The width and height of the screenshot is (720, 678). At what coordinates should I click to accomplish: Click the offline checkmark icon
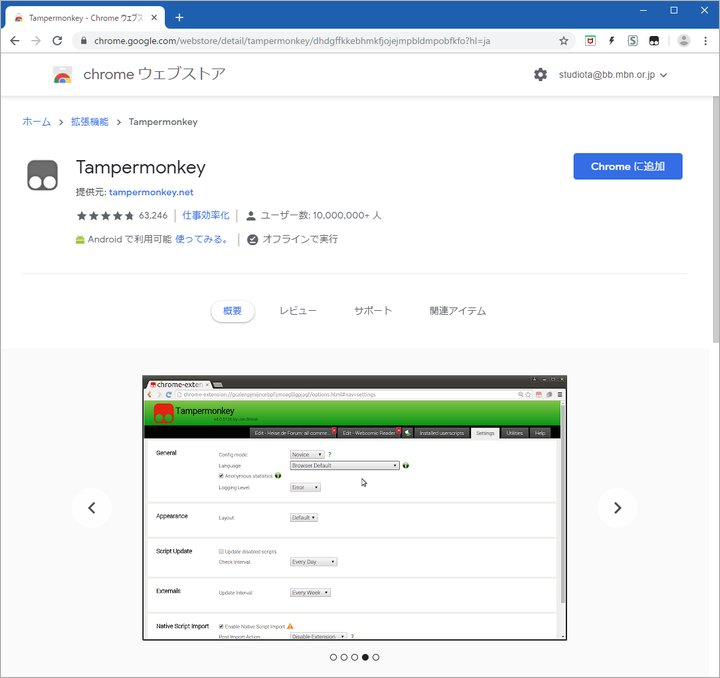pos(253,240)
